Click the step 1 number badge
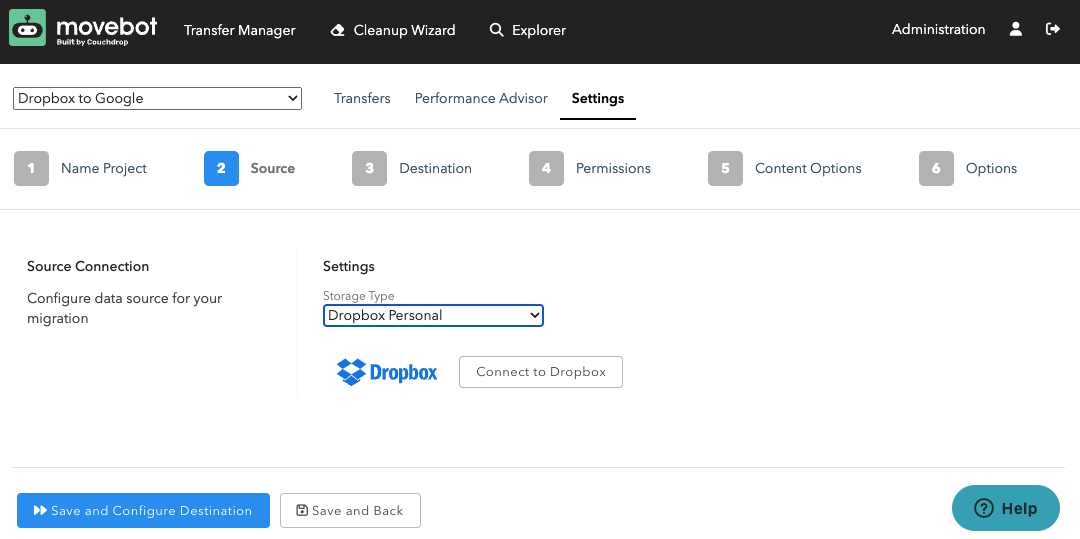Screen dimensions: 1080x539 pos(31,169)
